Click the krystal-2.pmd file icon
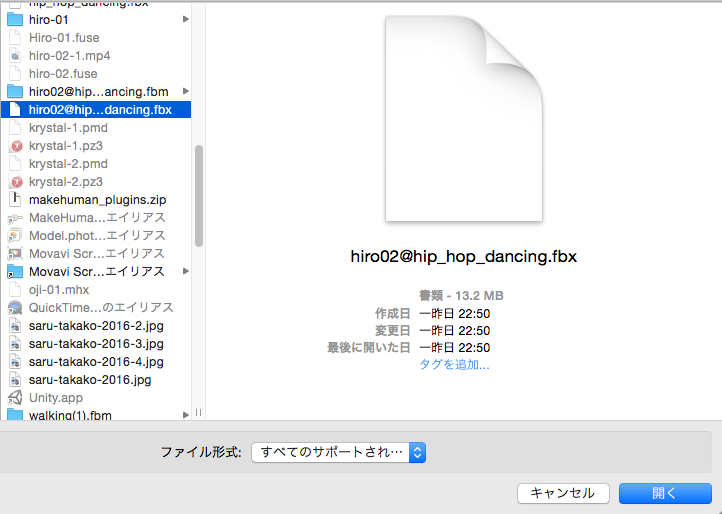This screenshot has width=722, height=514. click(15, 164)
